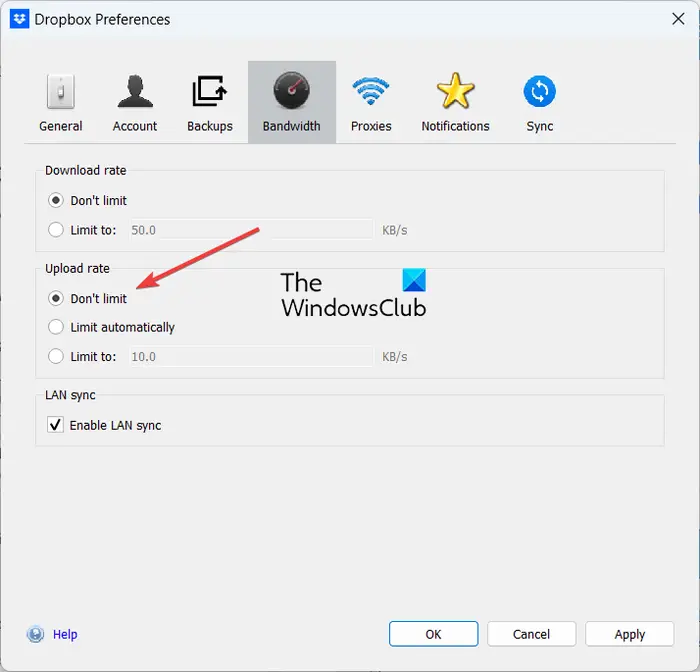Click the Download rate group heading
The image size is (700, 672).
click(x=85, y=171)
